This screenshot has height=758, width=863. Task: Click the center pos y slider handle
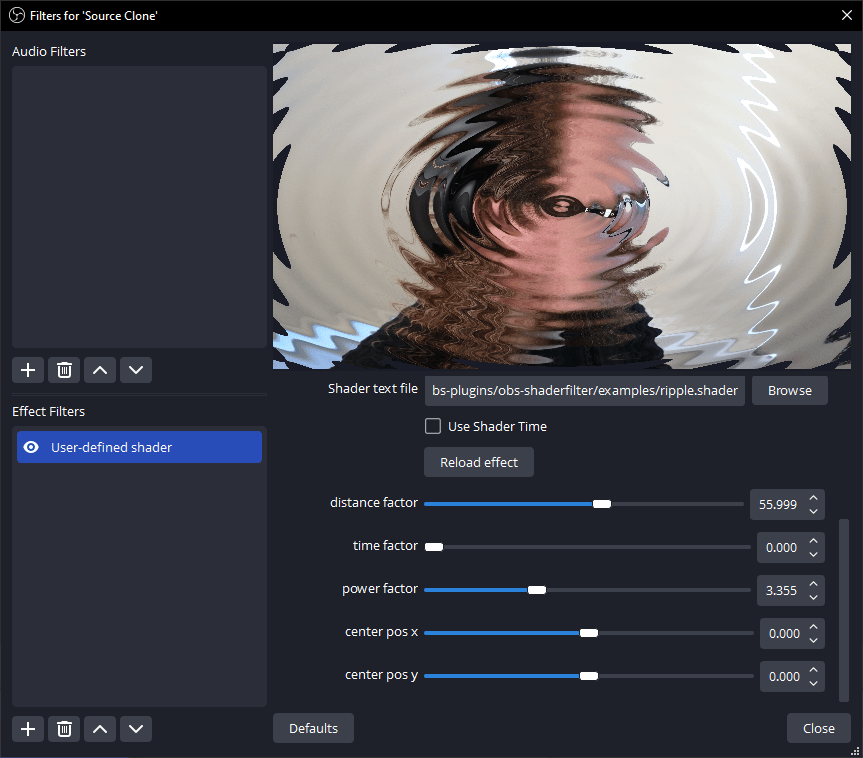click(x=588, y=676)
